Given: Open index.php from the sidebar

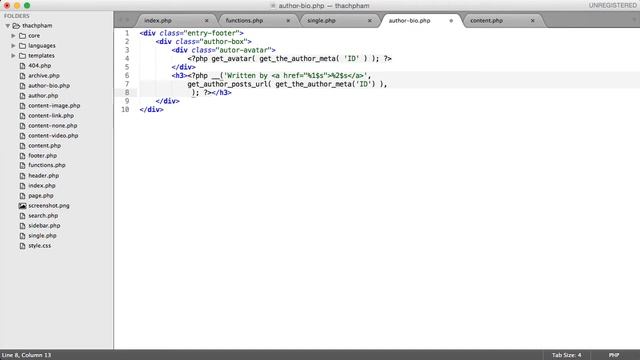Looking at the screenshot, I should coord(42,186).
